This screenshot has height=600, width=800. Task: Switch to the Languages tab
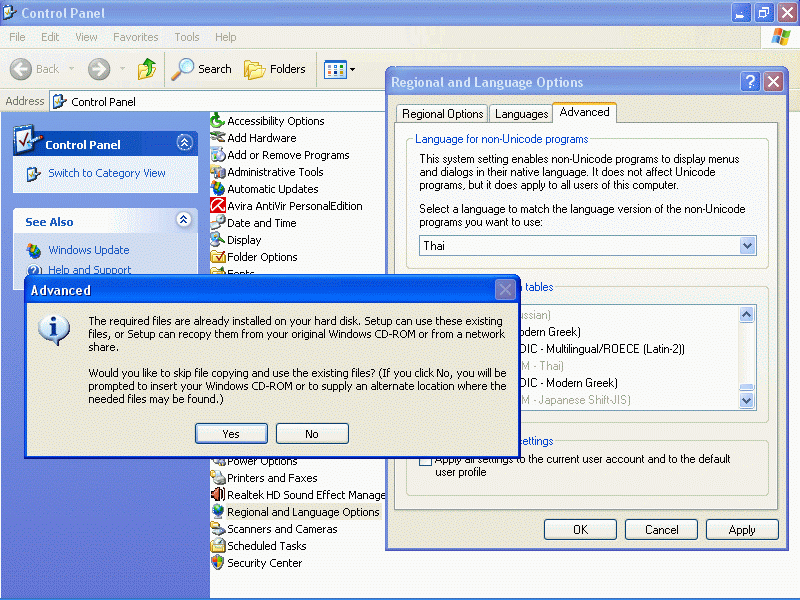click(521, 114)
